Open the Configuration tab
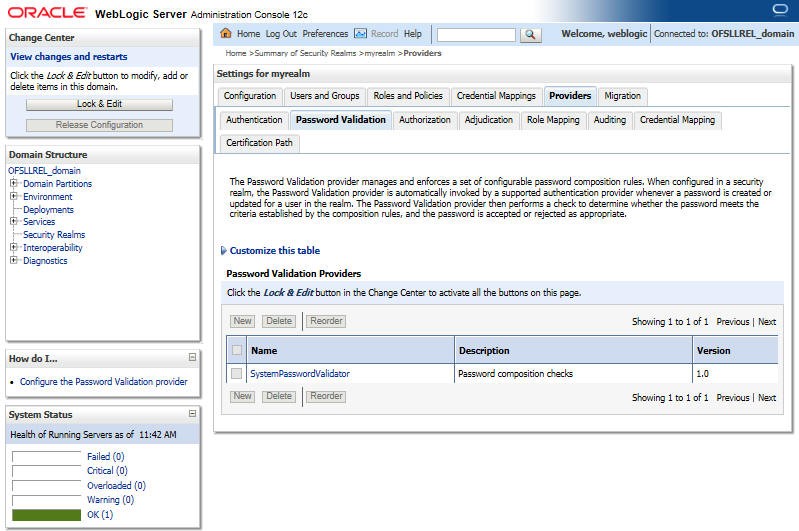The image size is (799, 531). (x=250, y=96)
